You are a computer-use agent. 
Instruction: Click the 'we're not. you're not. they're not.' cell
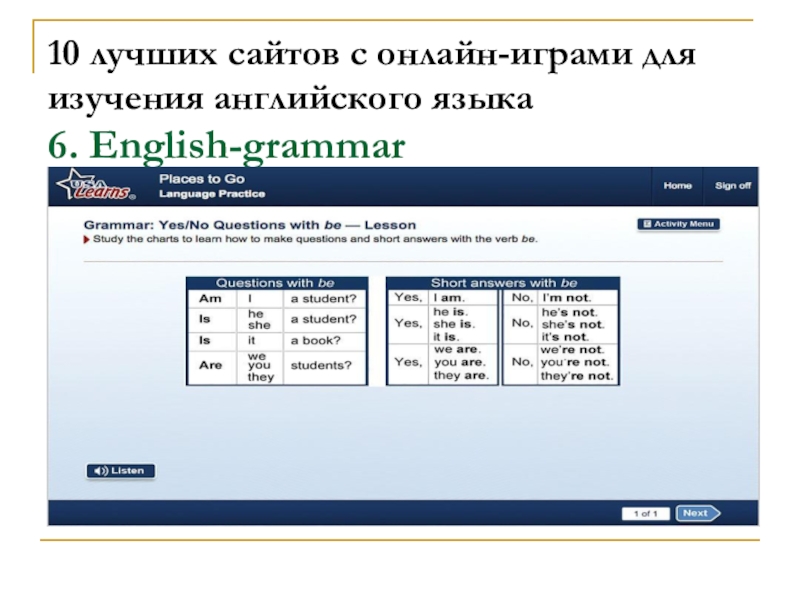pyautogui.click(x=577, y=363)
